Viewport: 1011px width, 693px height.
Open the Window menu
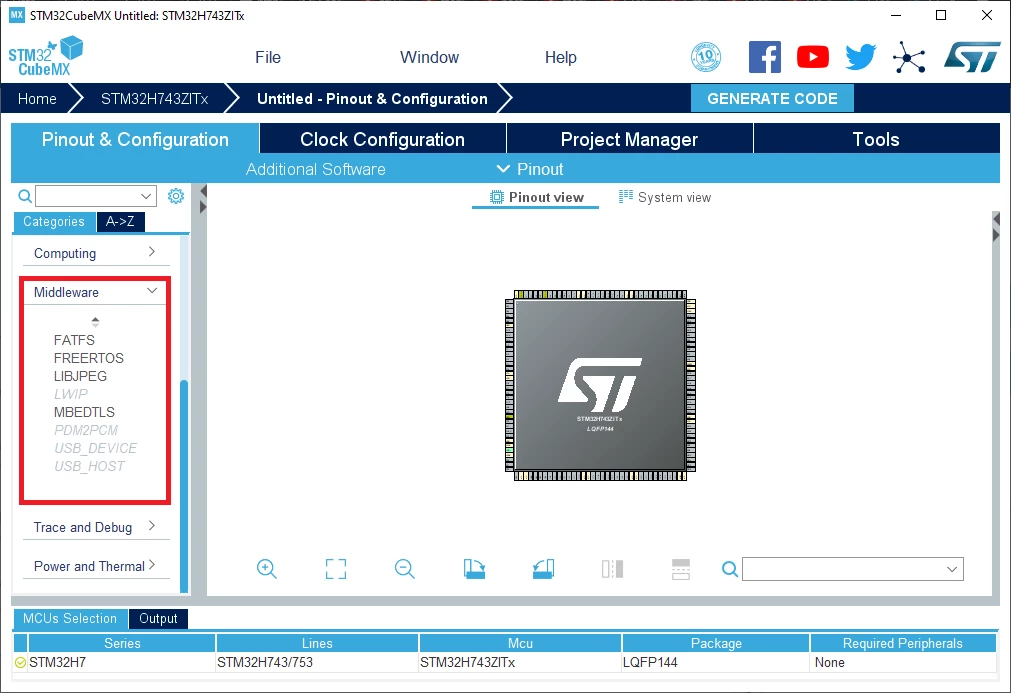429,57
